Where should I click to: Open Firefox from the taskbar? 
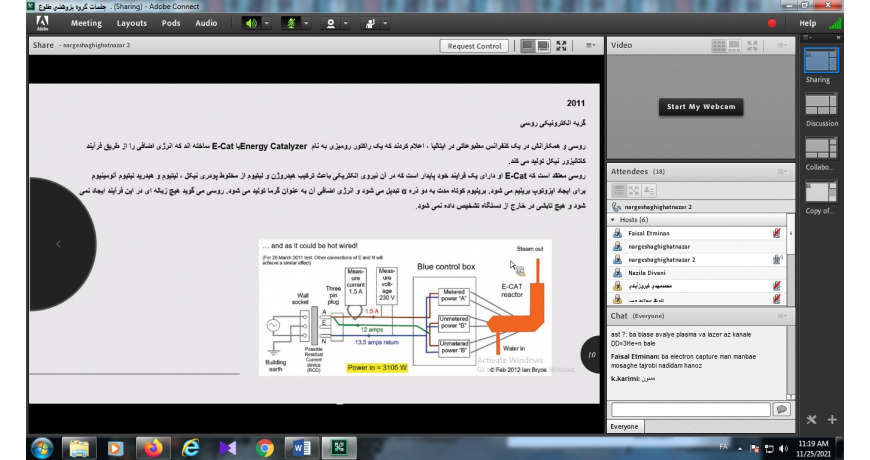pyautogui.click(x=153, y=448)
